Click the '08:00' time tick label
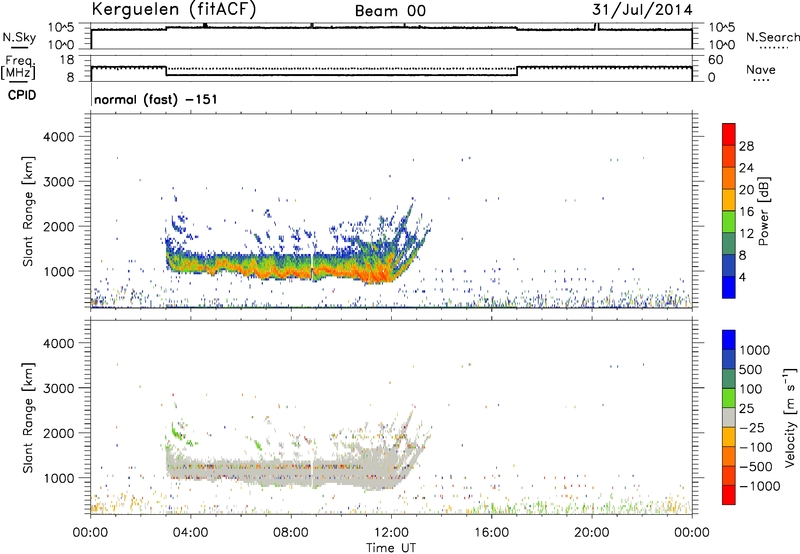The height and width of the screenshot is (554, 800). [290, 533]
